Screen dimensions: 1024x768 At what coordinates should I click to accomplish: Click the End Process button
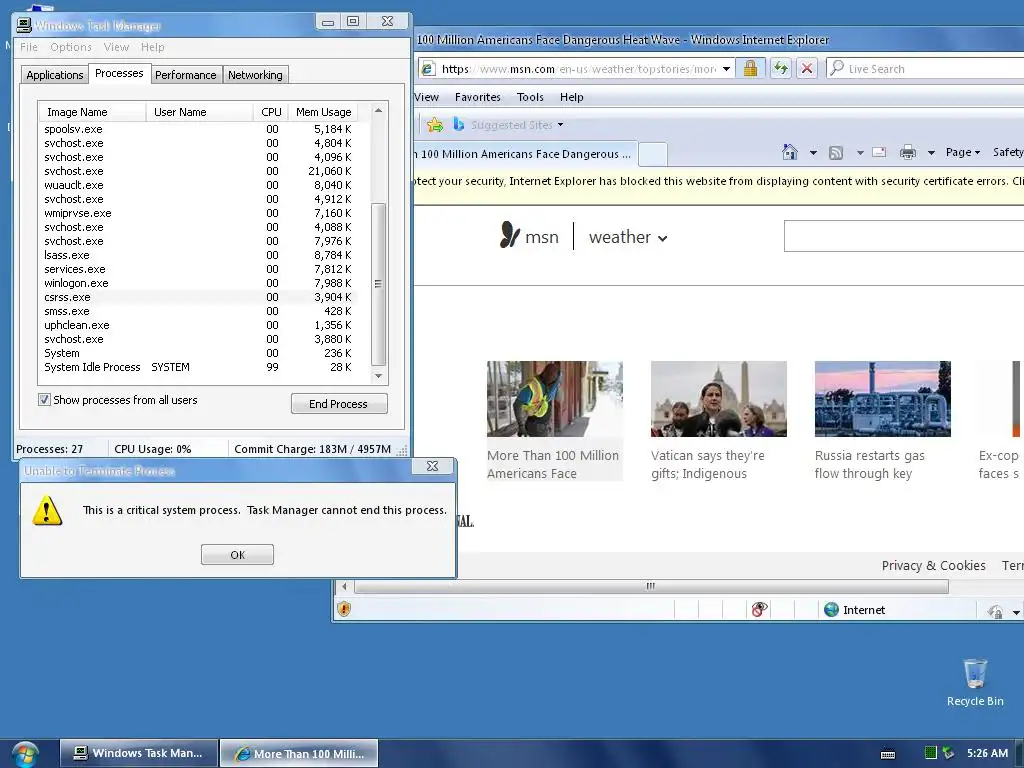[x=339, y=404]
